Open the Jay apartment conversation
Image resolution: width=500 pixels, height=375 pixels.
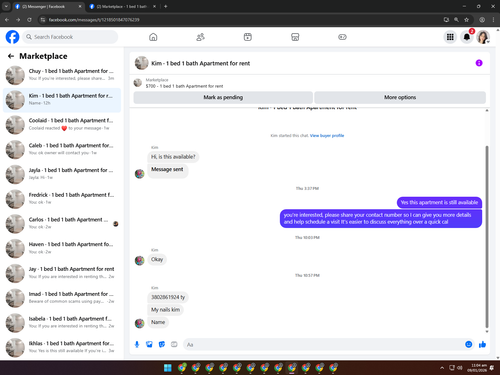click(62, 273)
